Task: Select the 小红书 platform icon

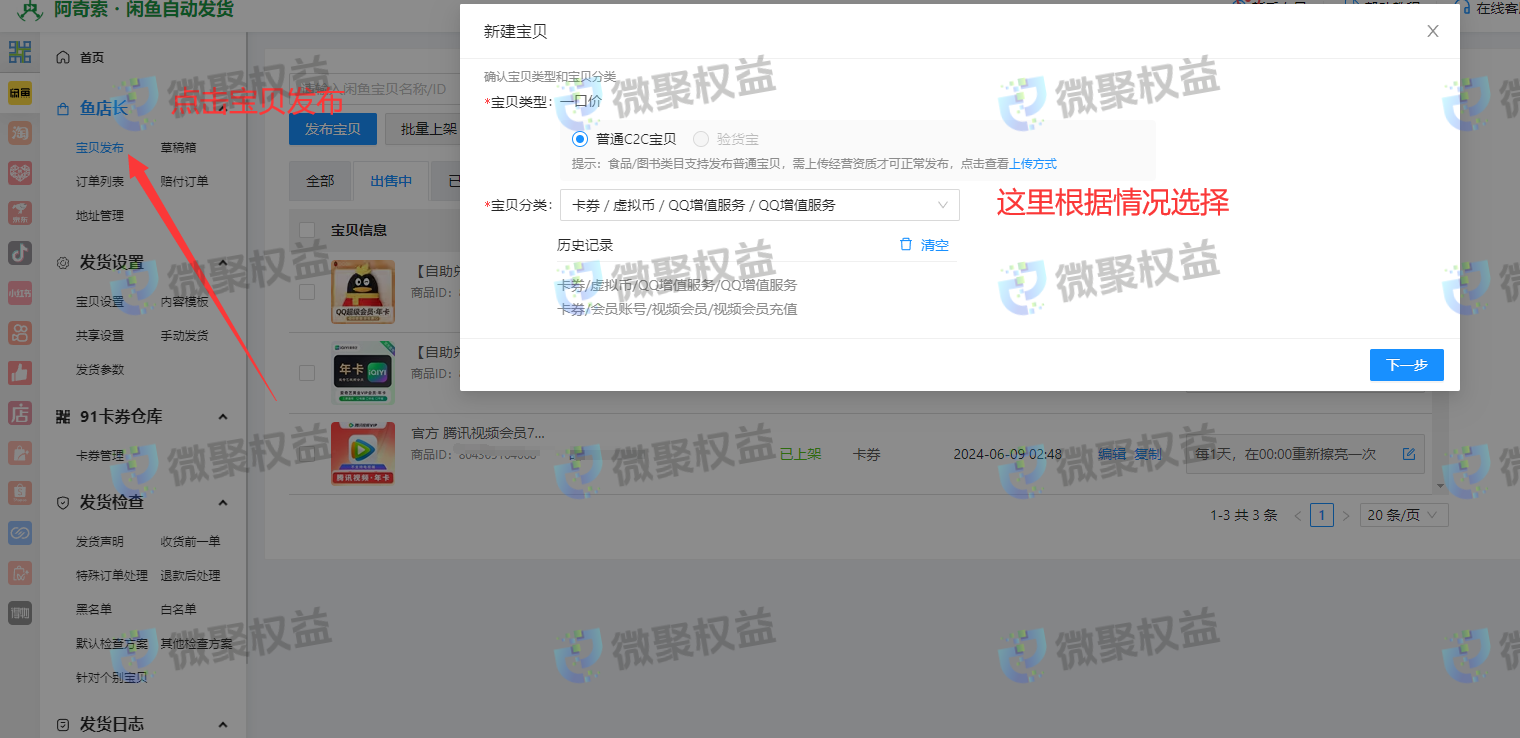Action: 20,292
